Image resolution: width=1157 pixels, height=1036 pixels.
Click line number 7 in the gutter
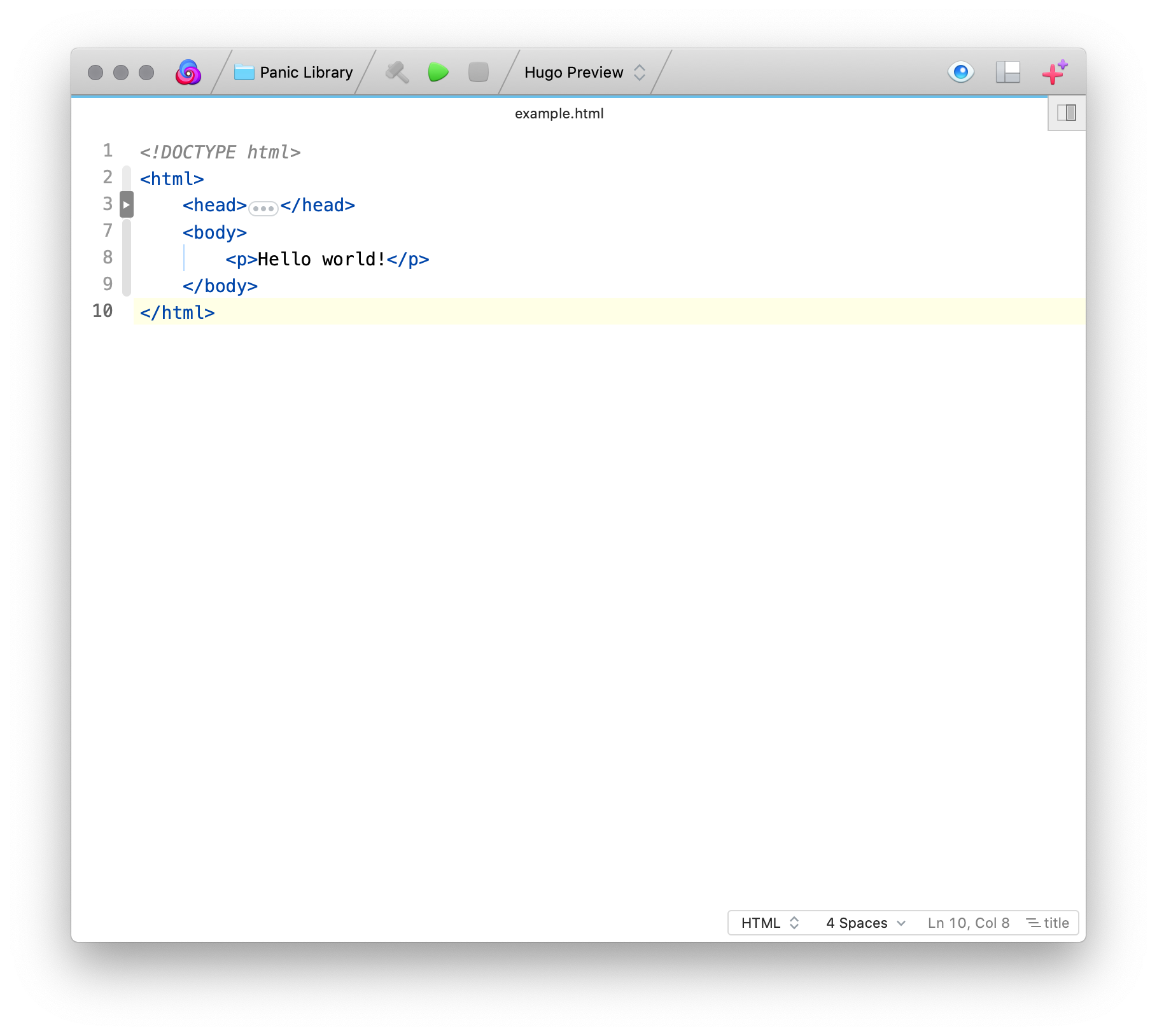[108, 231]
